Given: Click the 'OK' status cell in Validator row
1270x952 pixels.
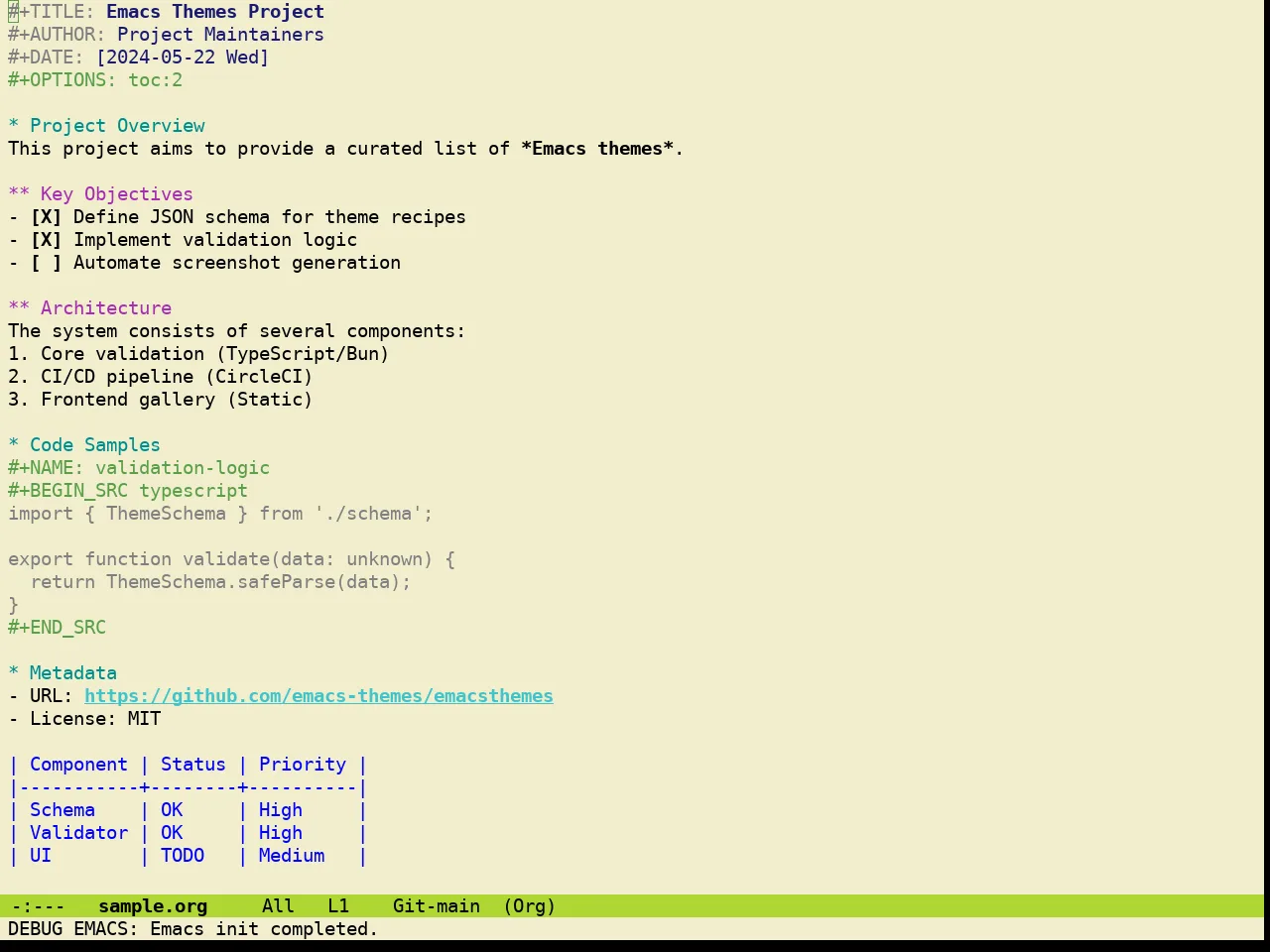Looking at the screenshot, I should click(x=172, y=833).
